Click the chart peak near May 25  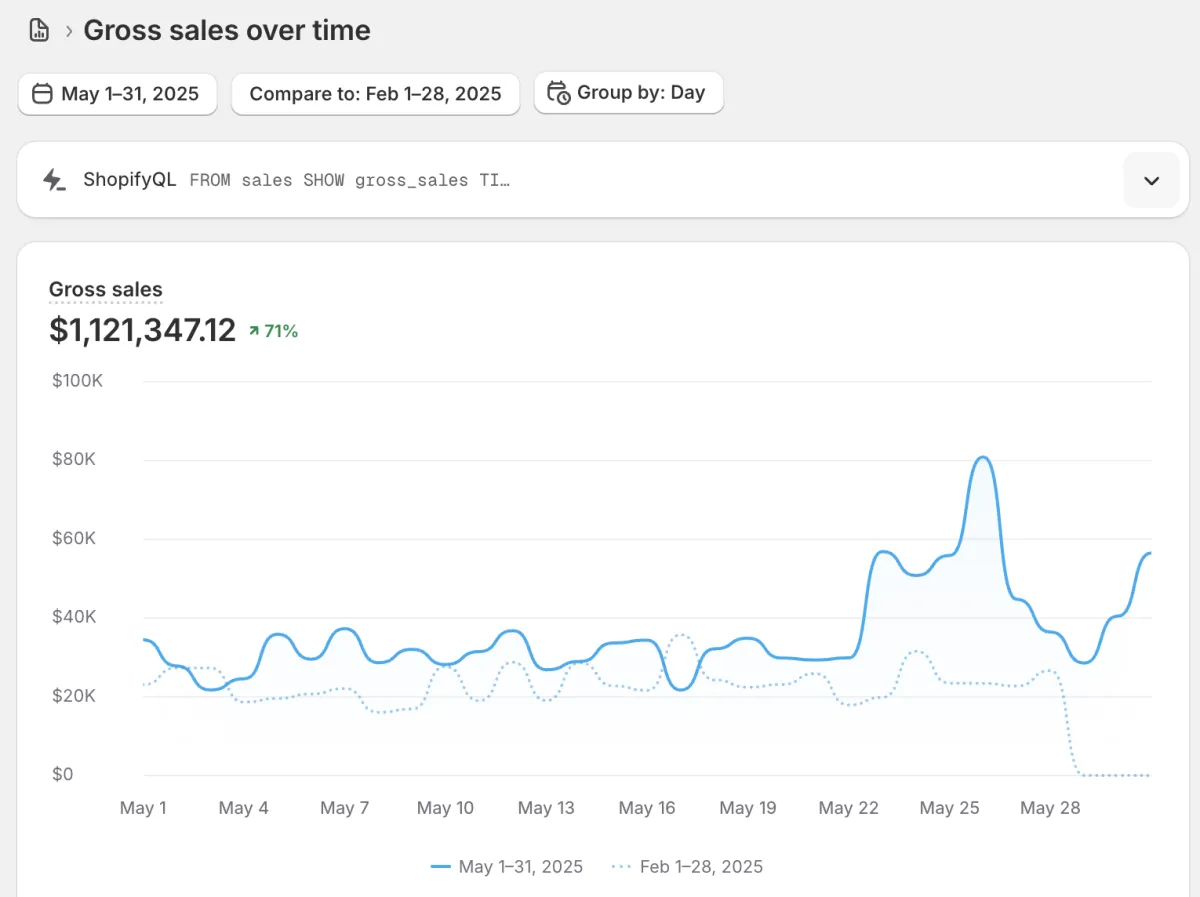tap(982, 458)
